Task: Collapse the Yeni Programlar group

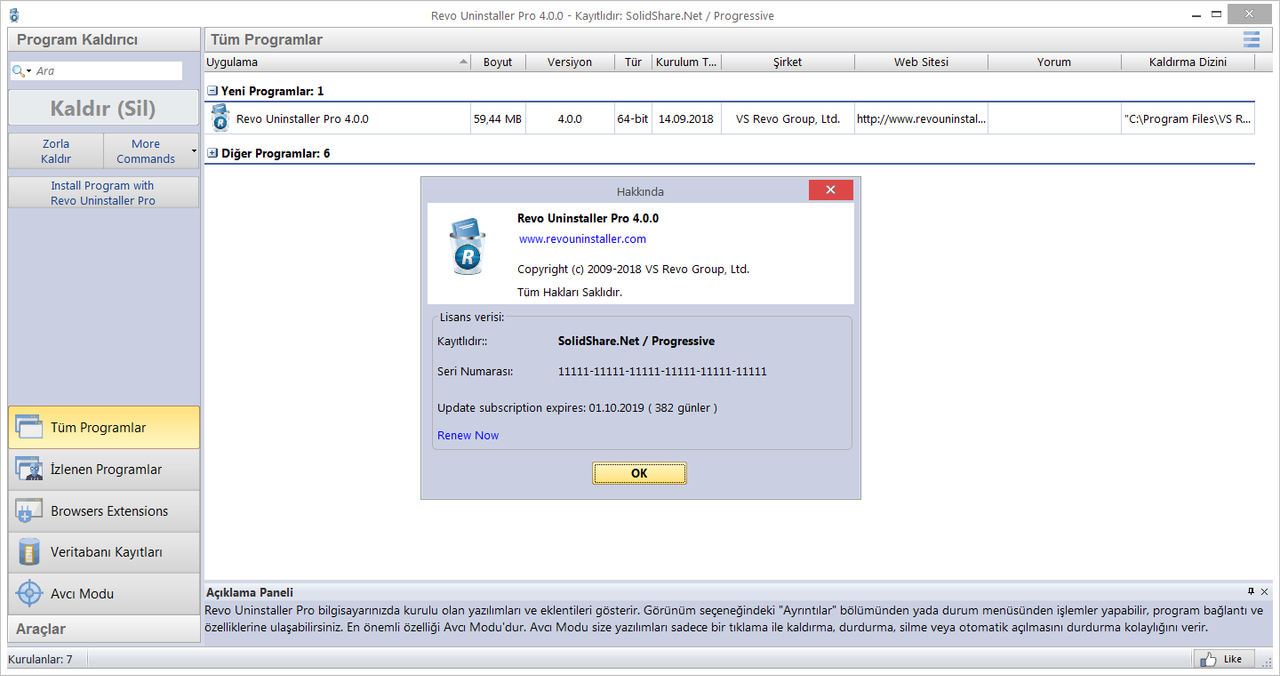Action: 212,91
